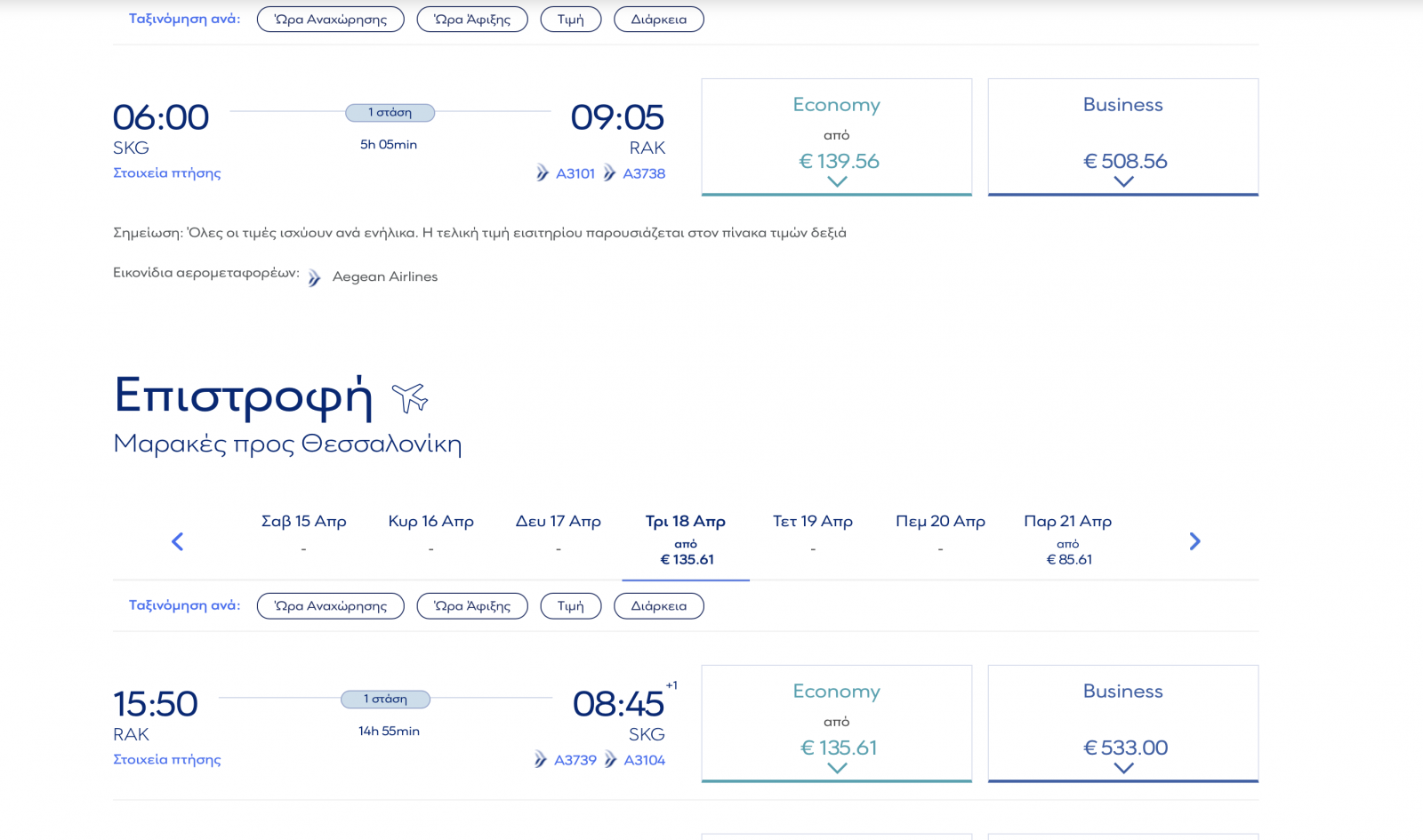1423x840 pixels.
Task: Sort return flights by Ώρα Αναχώρησης
Action: (330, 606)
